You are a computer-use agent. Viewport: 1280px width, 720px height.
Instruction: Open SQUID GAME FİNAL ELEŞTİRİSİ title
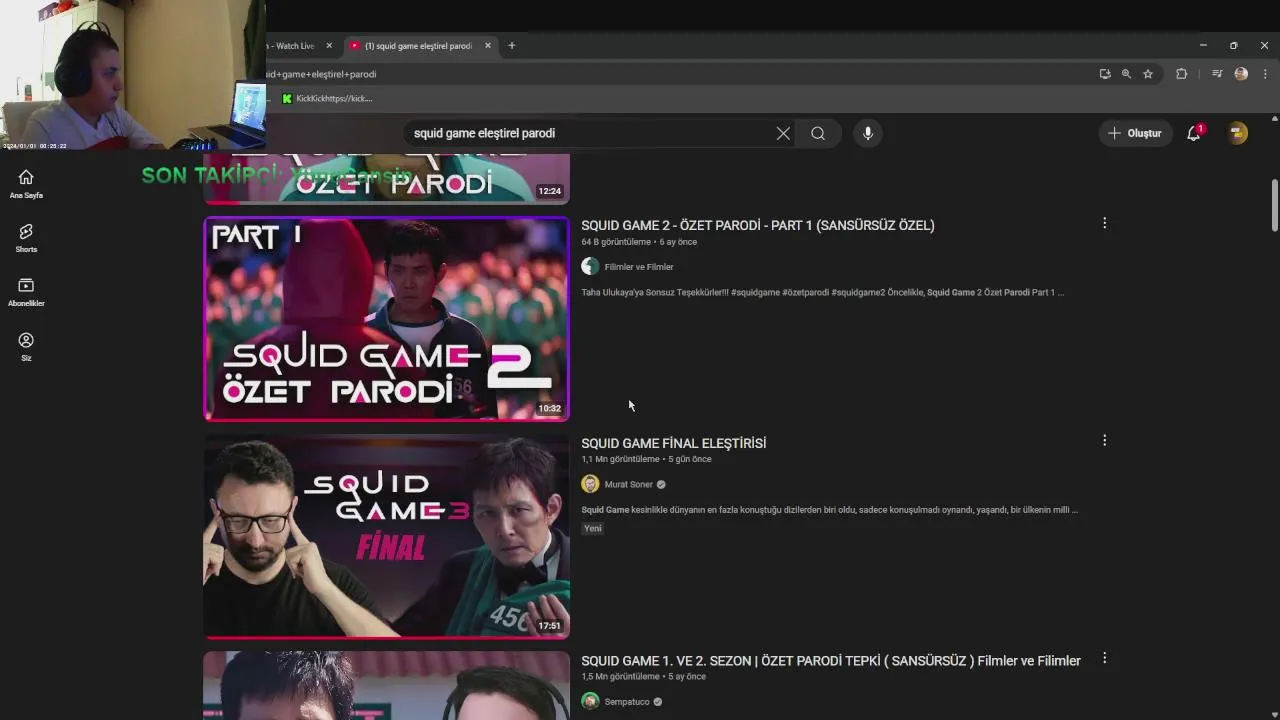click(x=674, y=443)
